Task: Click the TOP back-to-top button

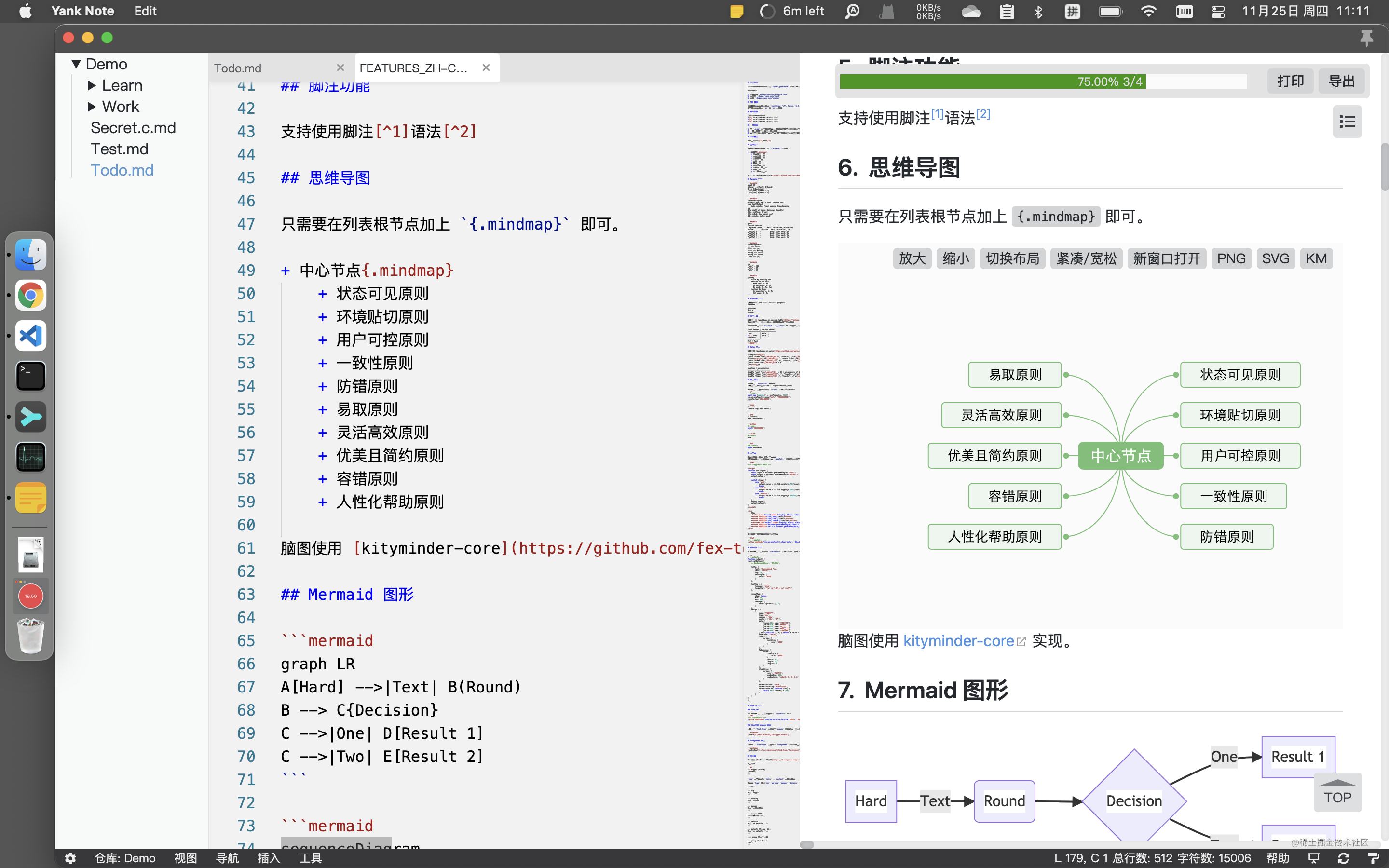Action: (1337, 792)
